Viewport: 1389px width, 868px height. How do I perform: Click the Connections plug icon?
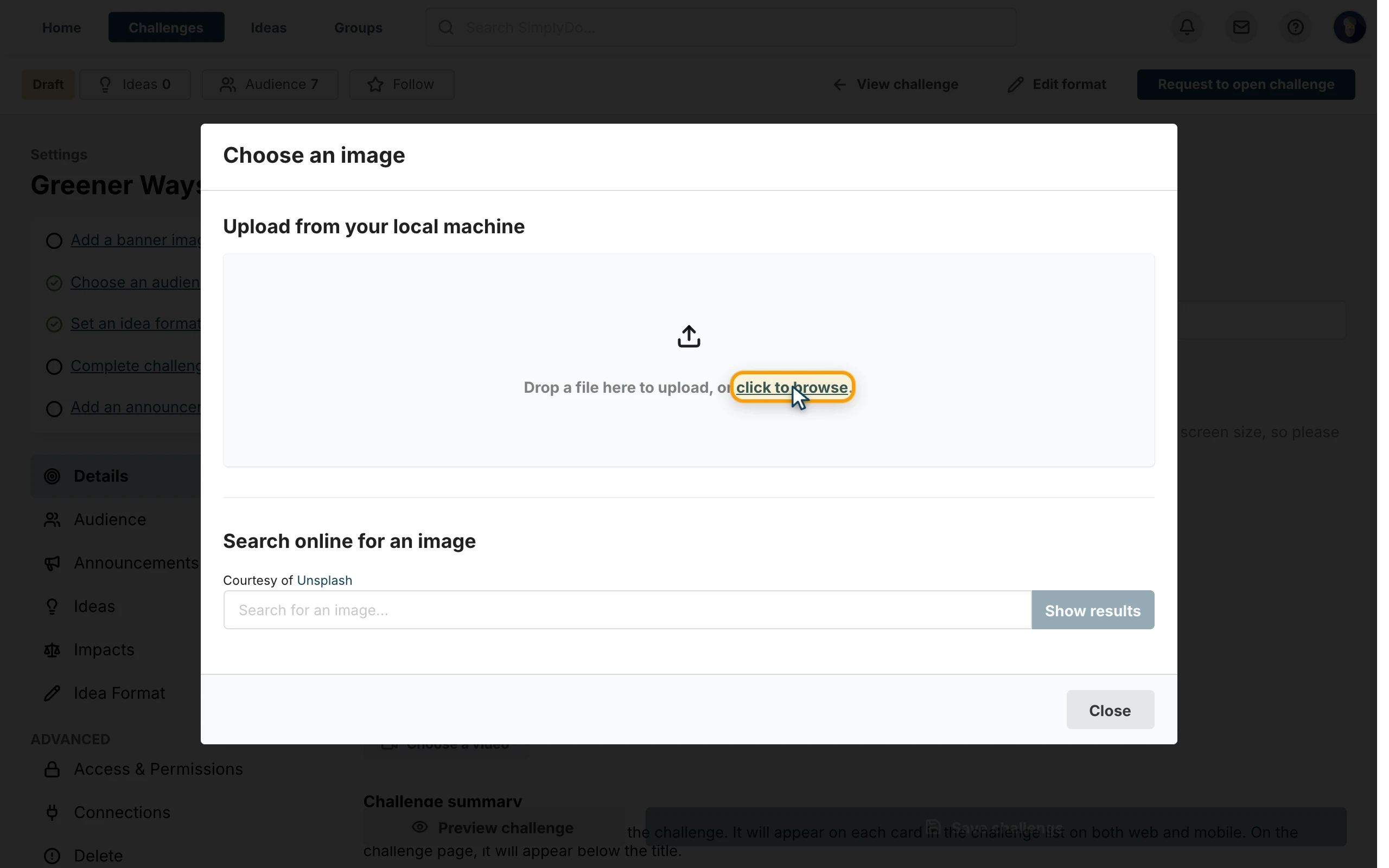(x=52, y=812)
